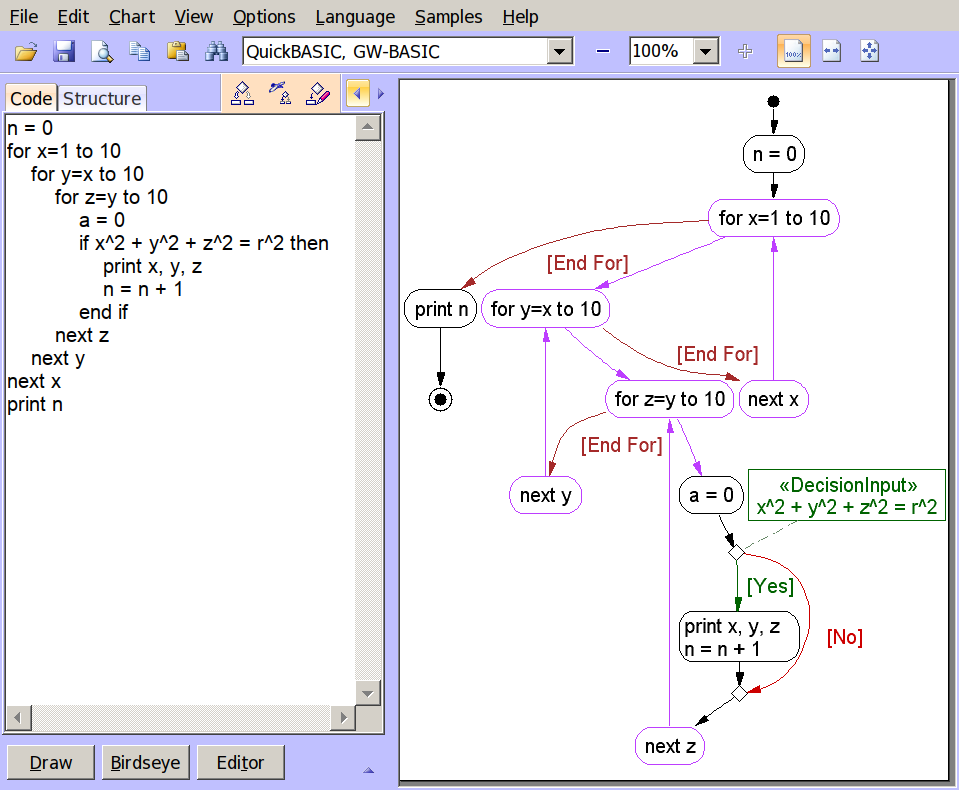Select the fit-to-width page icon

(x=832, y=52)
